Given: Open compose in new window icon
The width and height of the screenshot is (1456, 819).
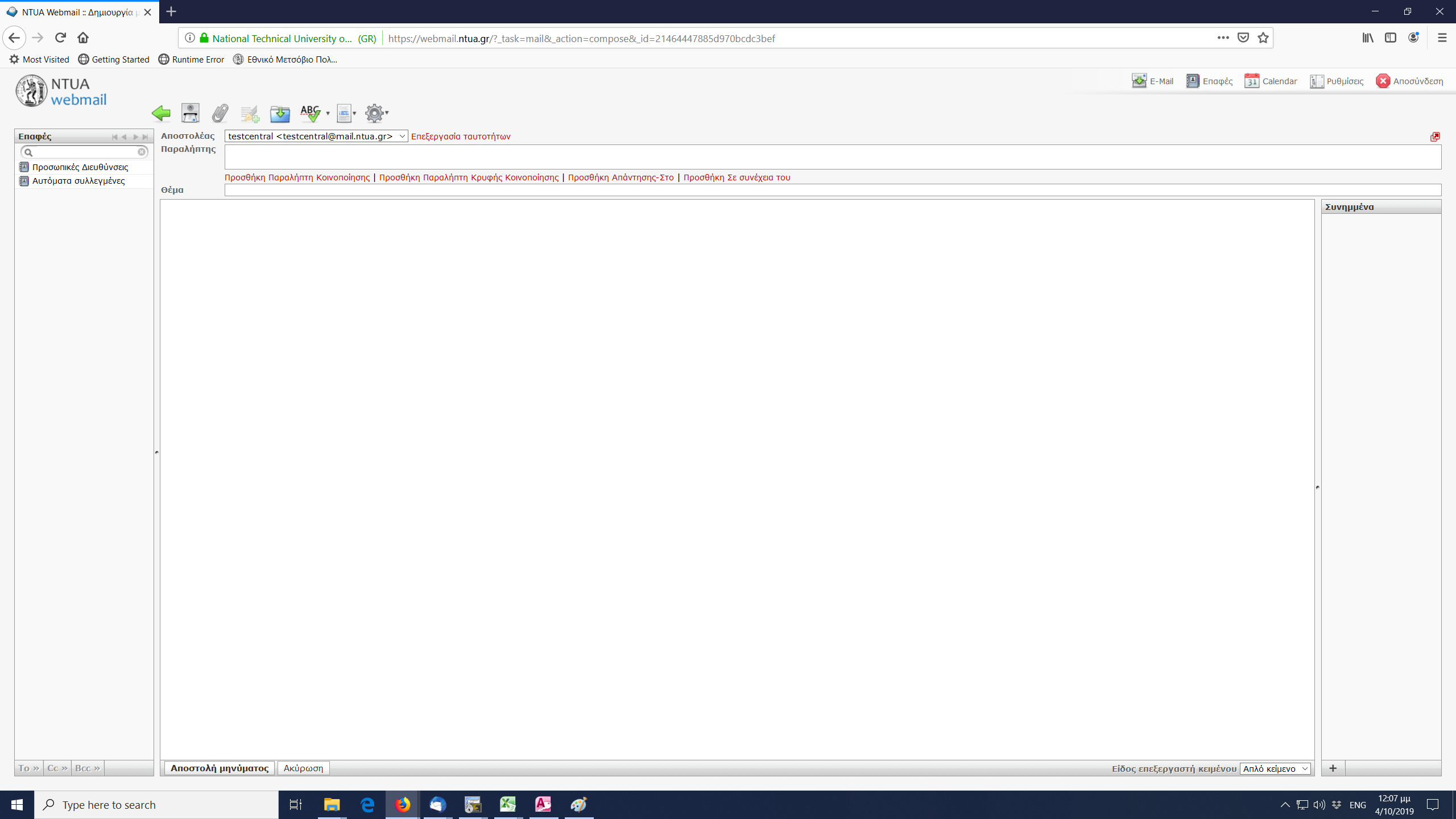Looking at the screenshot, I should pos(1435,136).
